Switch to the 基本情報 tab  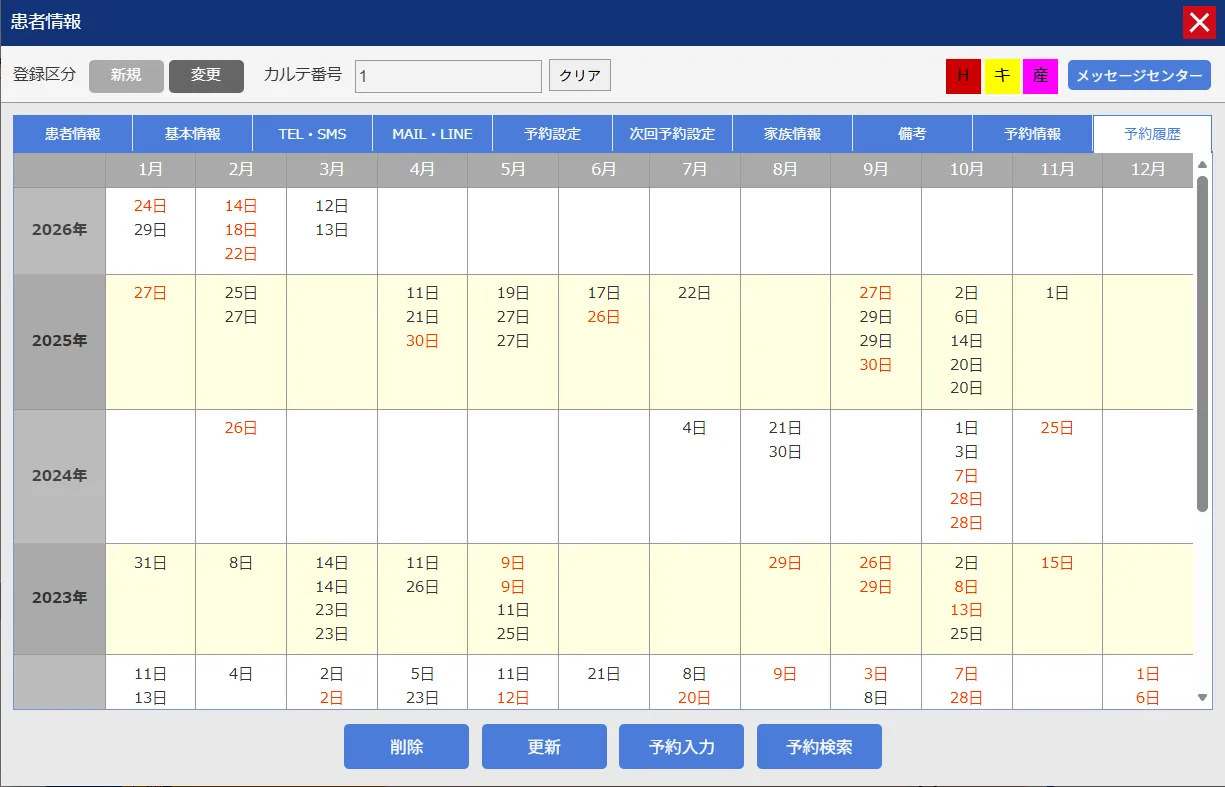[193, 134]
